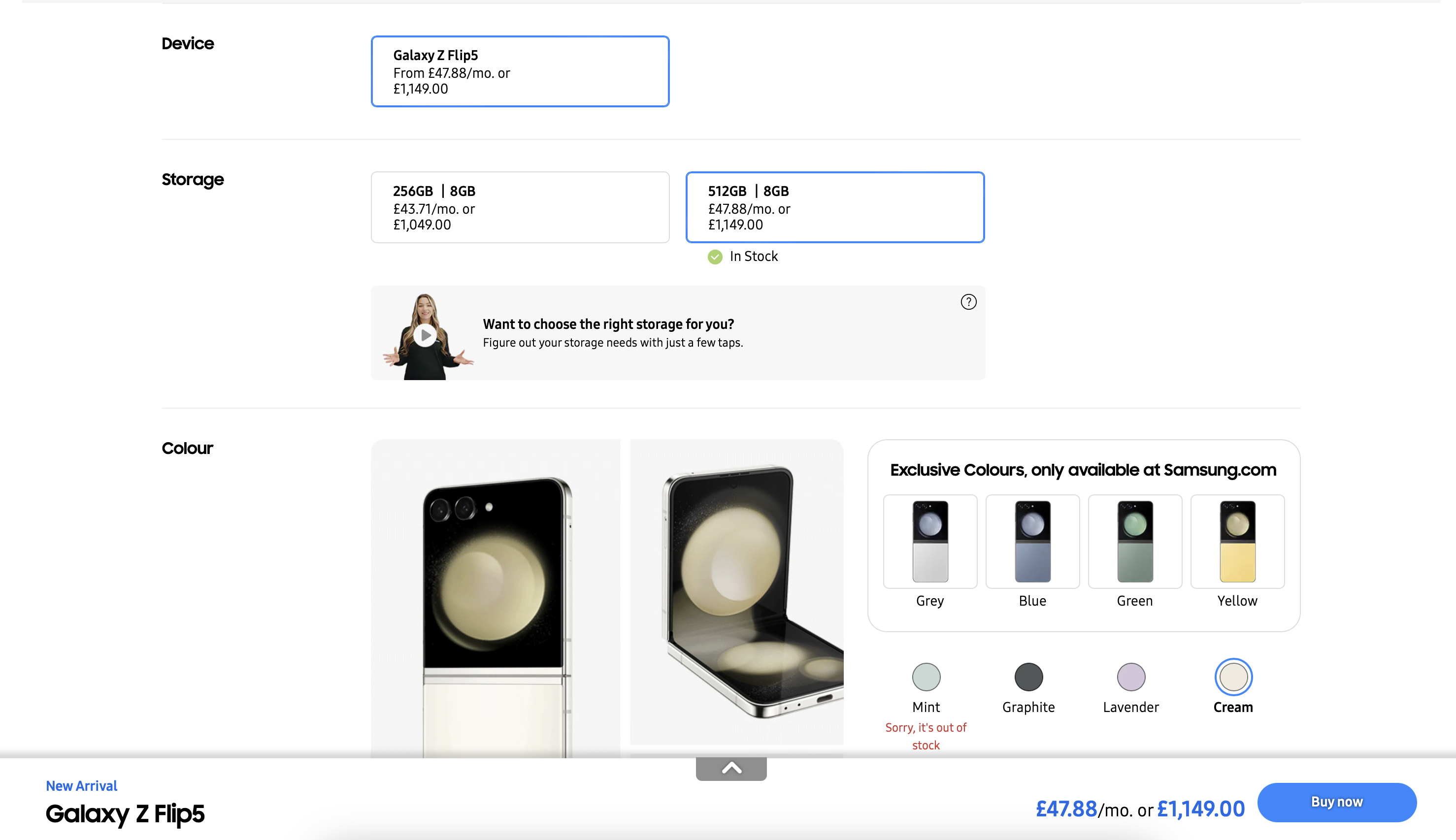Click the £1,149.00 total price in bottom bar
Screen dimensions: 1456x840
pyautogui.click(x=1201, y=809)
